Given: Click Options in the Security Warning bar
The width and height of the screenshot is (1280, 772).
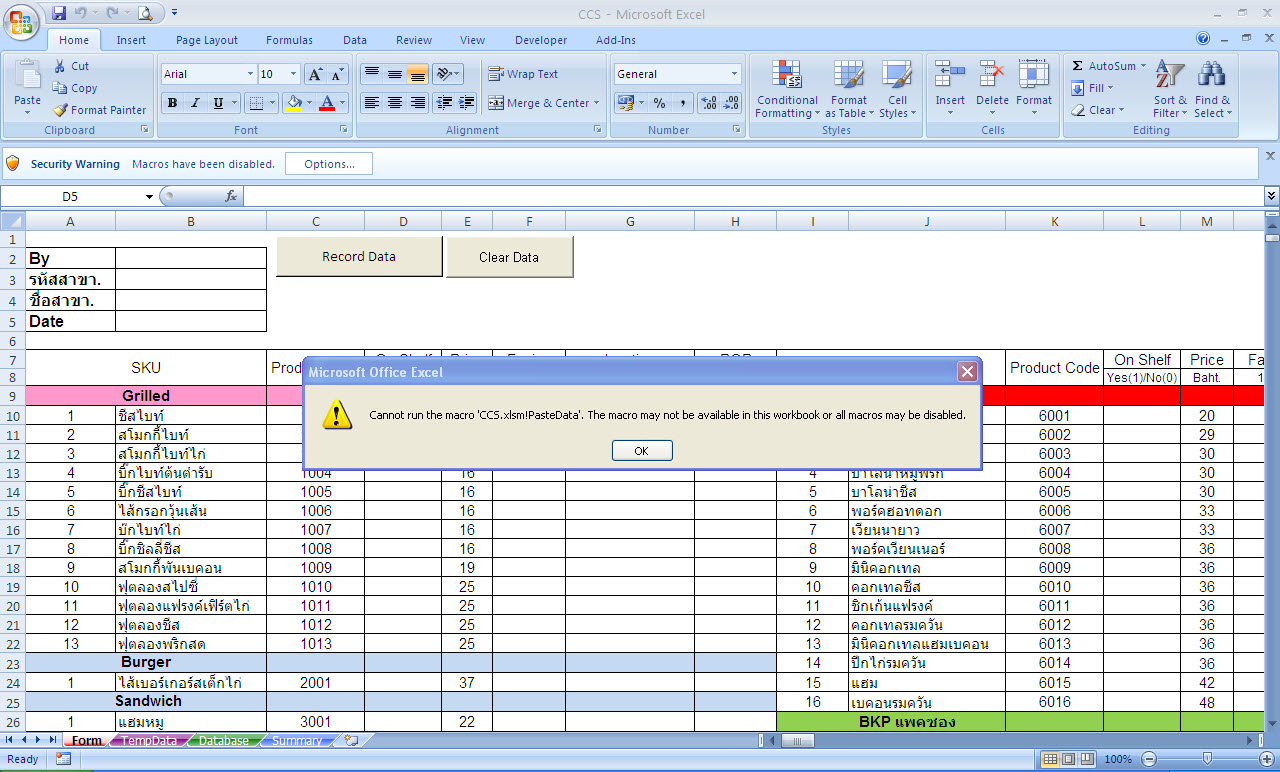Looking at the screenshot, I should click(x=329, y=164).
